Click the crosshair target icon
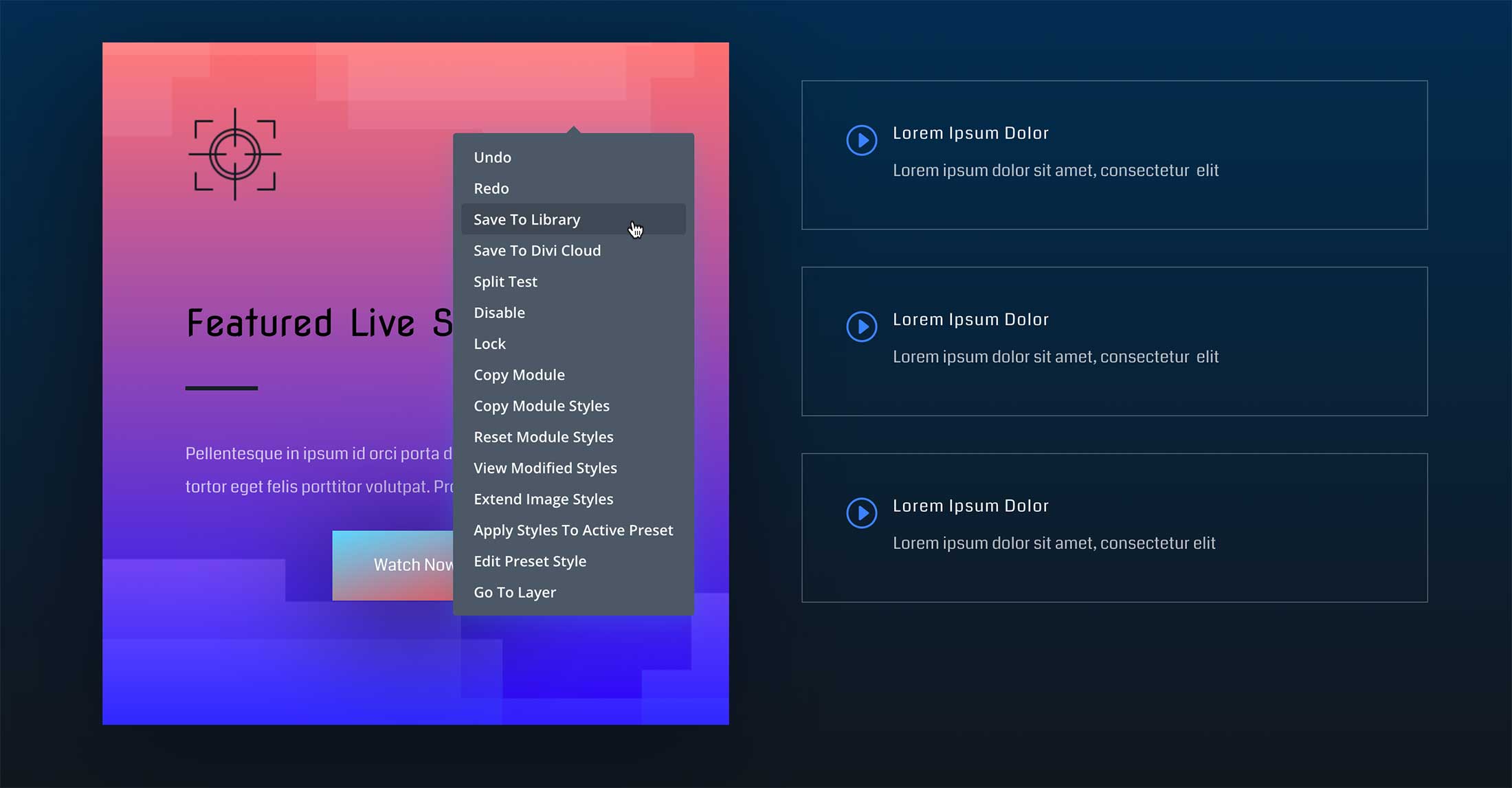This screenshot has width=1512, height=788. click(235, 155)
